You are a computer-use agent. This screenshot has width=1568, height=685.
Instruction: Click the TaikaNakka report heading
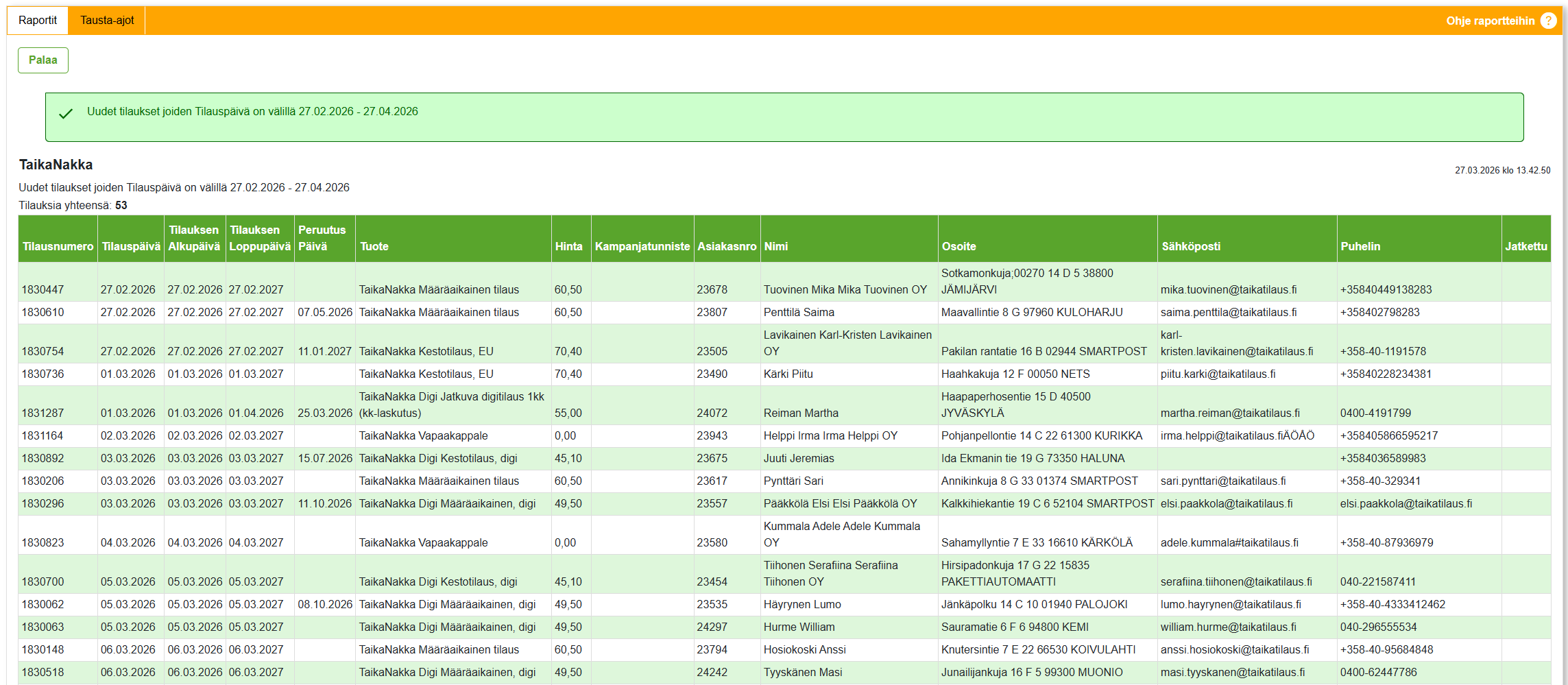point(56,165)
